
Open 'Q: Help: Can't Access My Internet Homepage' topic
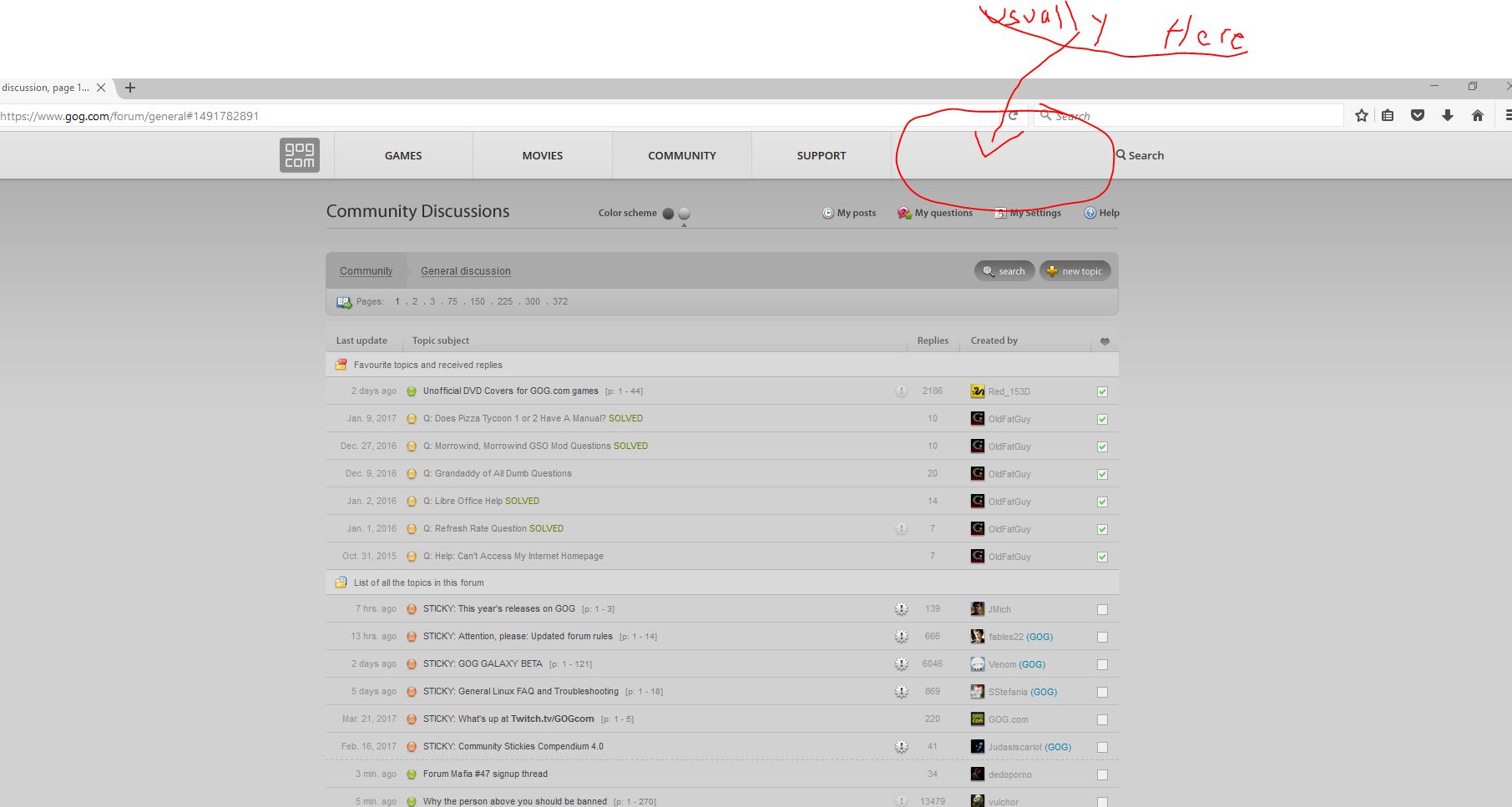click(x=513, y=556)
